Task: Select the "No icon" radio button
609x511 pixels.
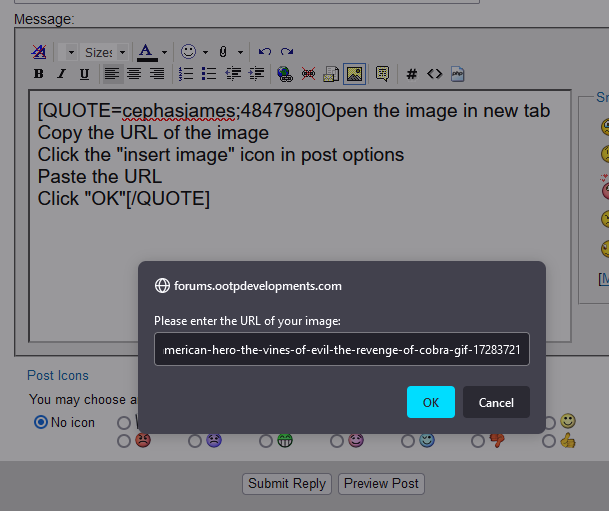Action: click(x=41, y=422)
